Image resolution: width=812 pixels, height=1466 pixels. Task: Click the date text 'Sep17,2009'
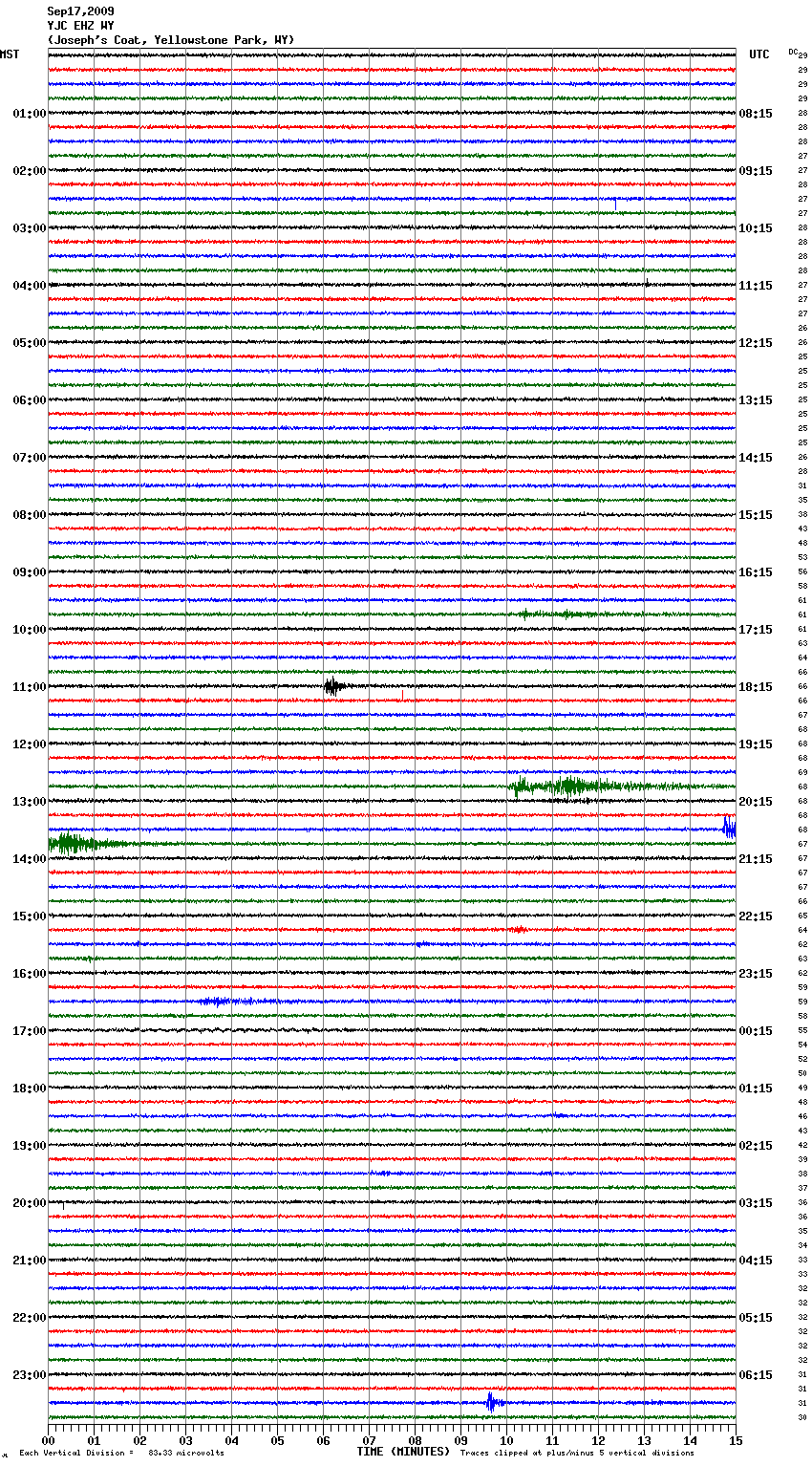80,11
